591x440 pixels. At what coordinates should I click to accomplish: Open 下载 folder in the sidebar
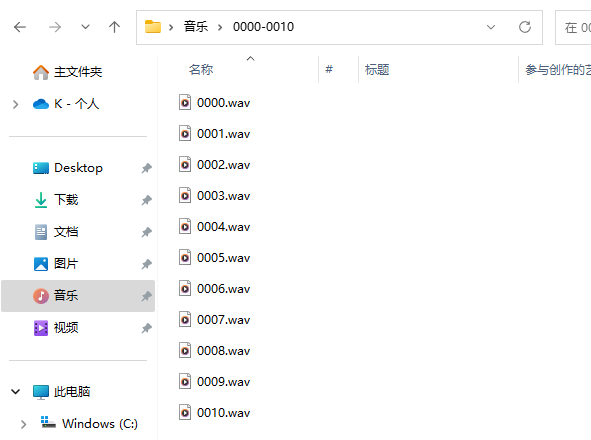point(66,199)
